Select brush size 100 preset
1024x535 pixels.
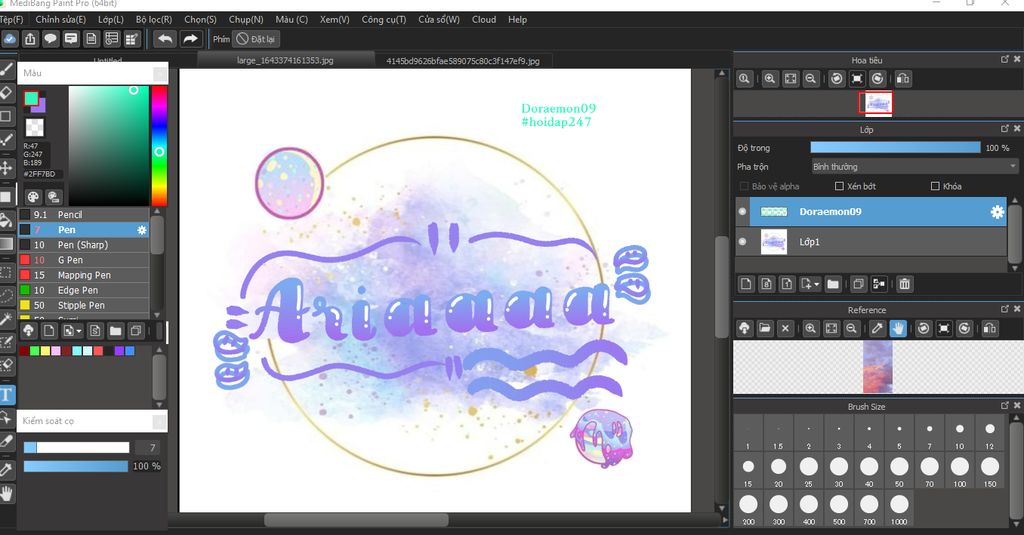959,472
